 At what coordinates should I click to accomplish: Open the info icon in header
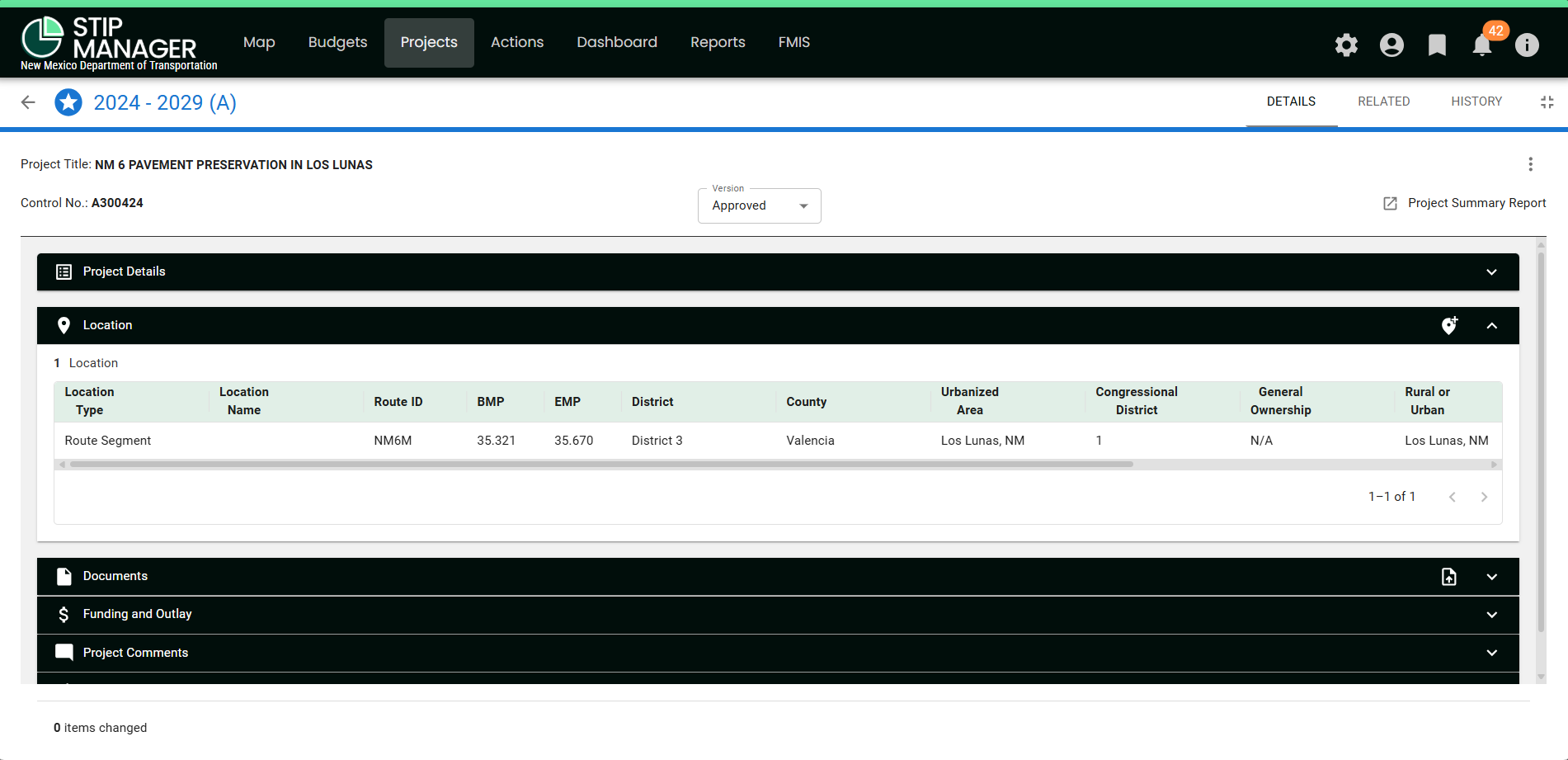coord(1527,45)
